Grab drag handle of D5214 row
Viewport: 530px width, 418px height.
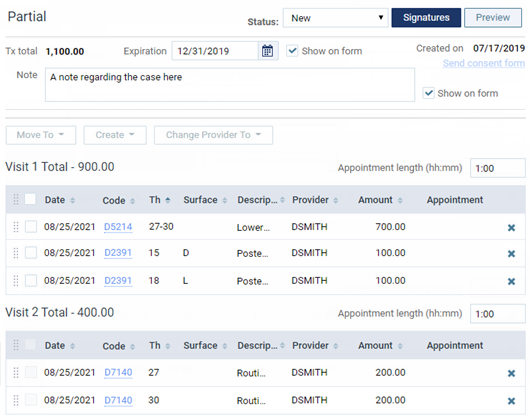coord(16,227)
